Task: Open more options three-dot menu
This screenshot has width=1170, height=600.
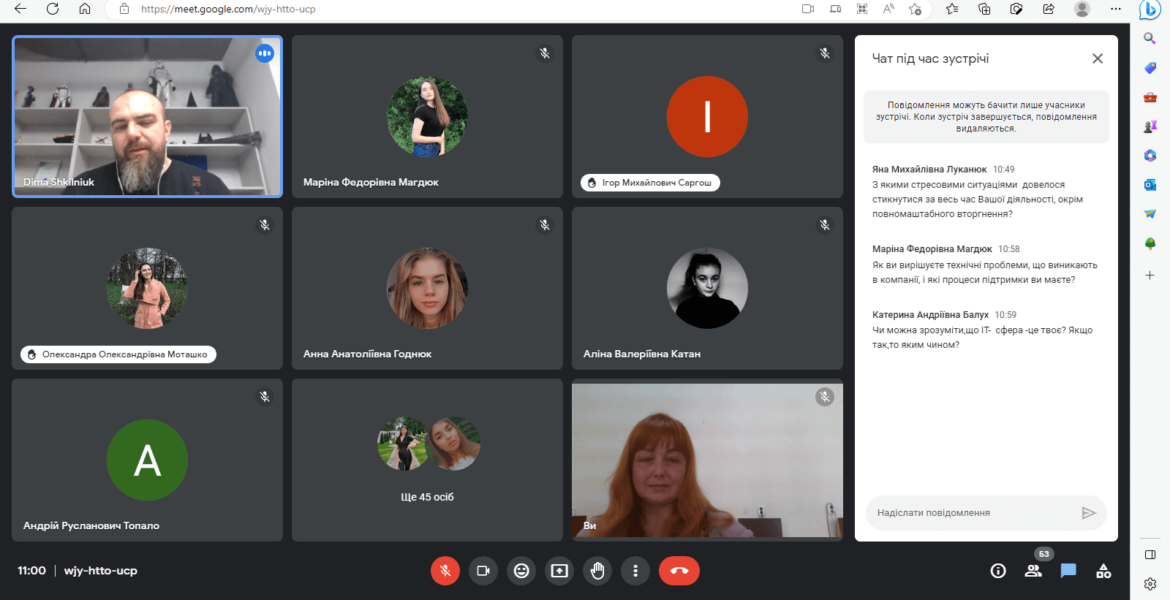Action: coord(635,571)
